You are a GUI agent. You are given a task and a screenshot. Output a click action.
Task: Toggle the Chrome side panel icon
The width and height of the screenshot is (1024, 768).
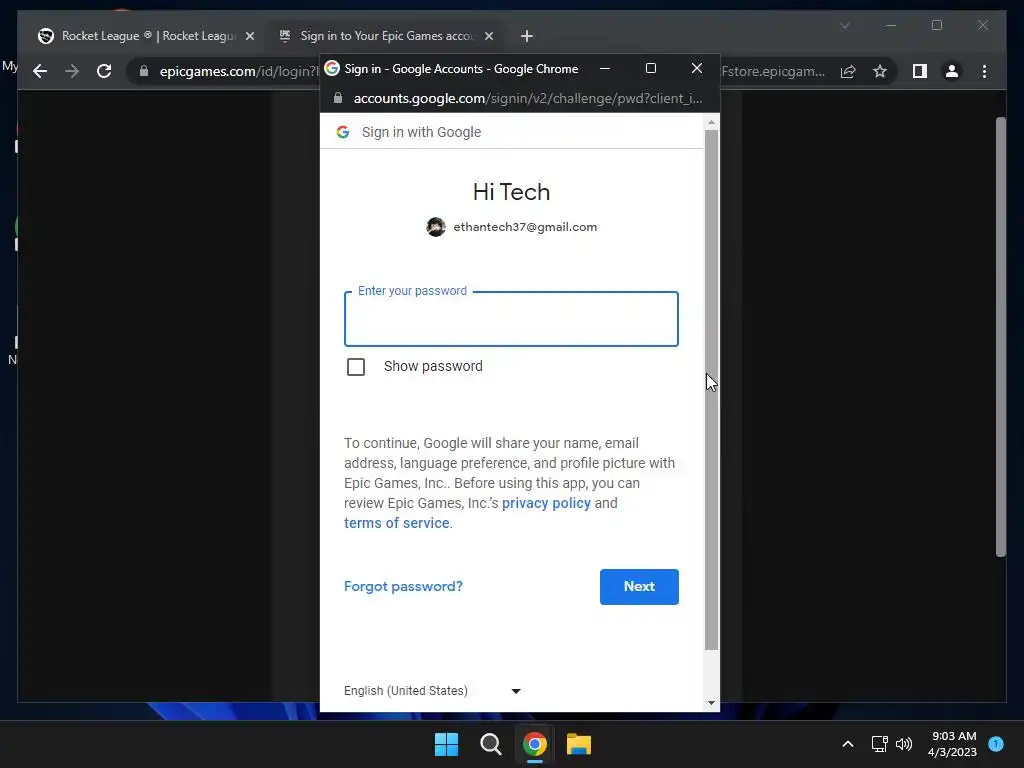pos(920,71)
